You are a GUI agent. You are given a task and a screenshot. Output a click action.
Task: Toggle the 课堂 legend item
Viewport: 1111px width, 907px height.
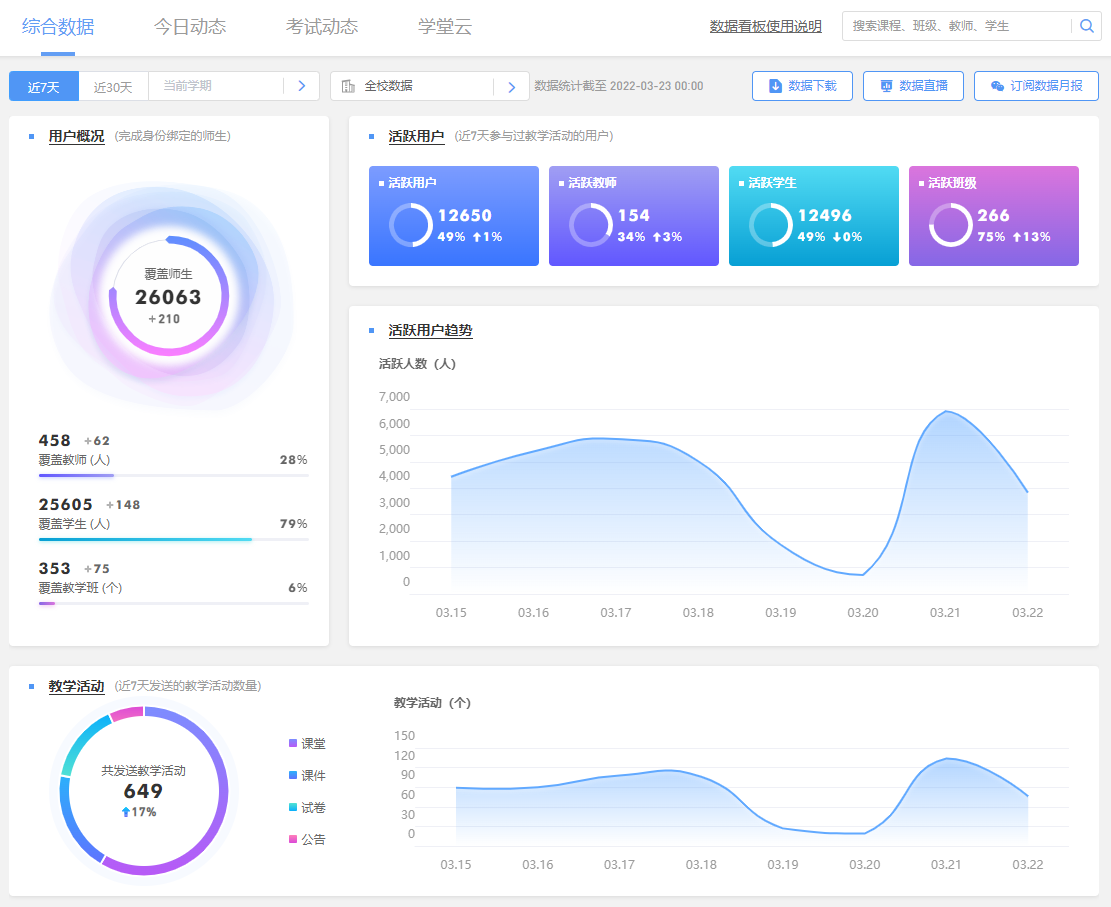coord(307,744)
